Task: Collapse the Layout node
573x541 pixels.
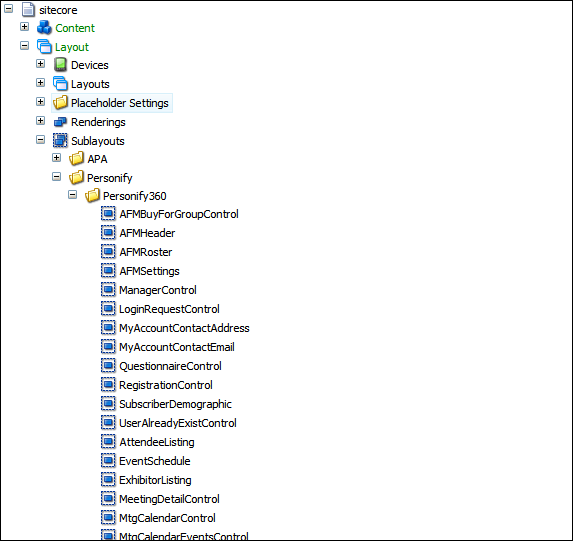Action: coord(24,46)
